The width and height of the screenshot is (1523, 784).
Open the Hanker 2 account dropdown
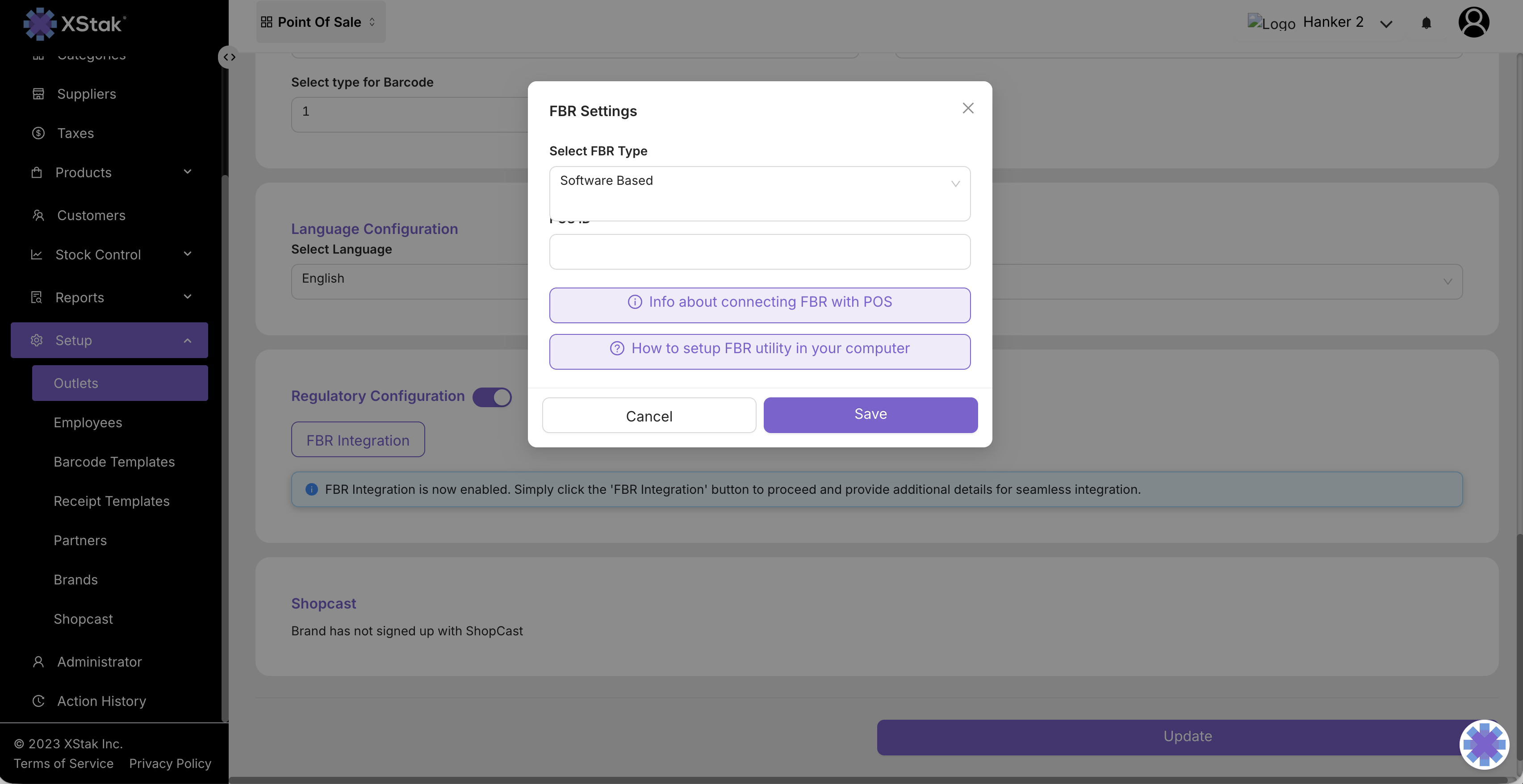(x=1385, y=24)
